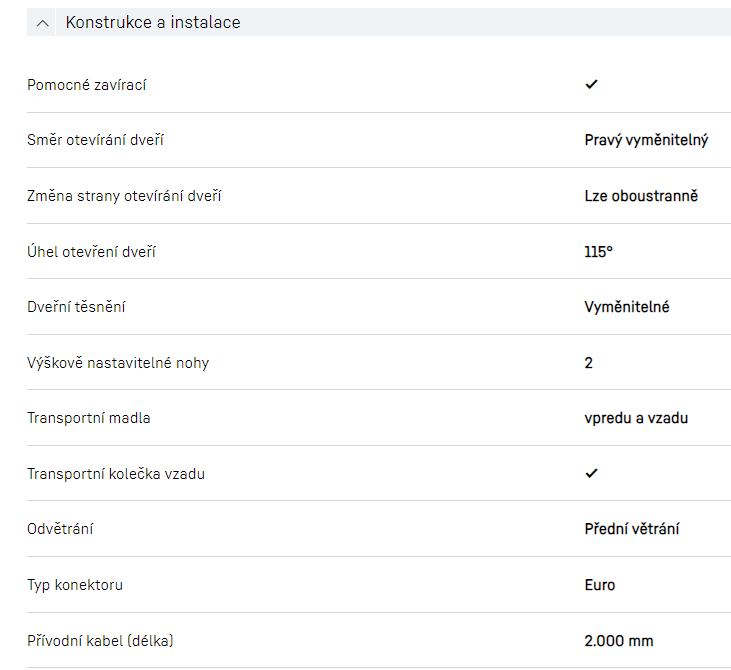Click the checkmark beside Pomocné zavírací

click(x=591, y=85)
